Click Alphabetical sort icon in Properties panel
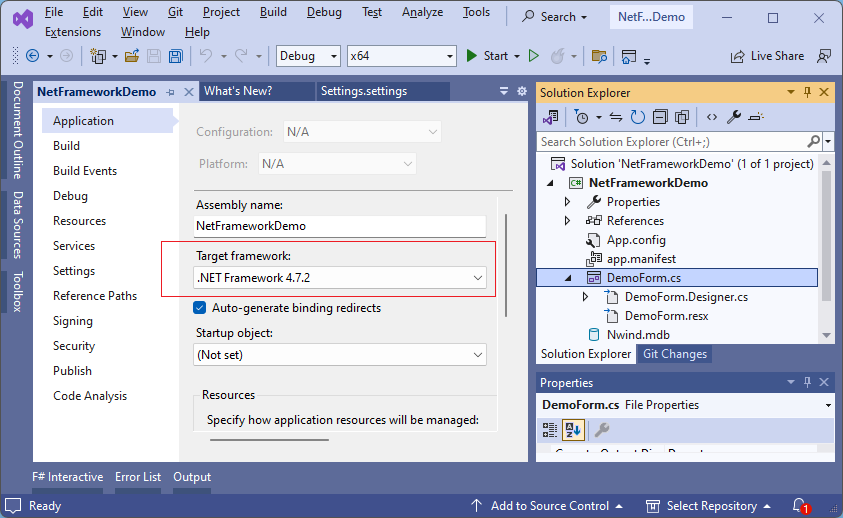 click(573, 430)
